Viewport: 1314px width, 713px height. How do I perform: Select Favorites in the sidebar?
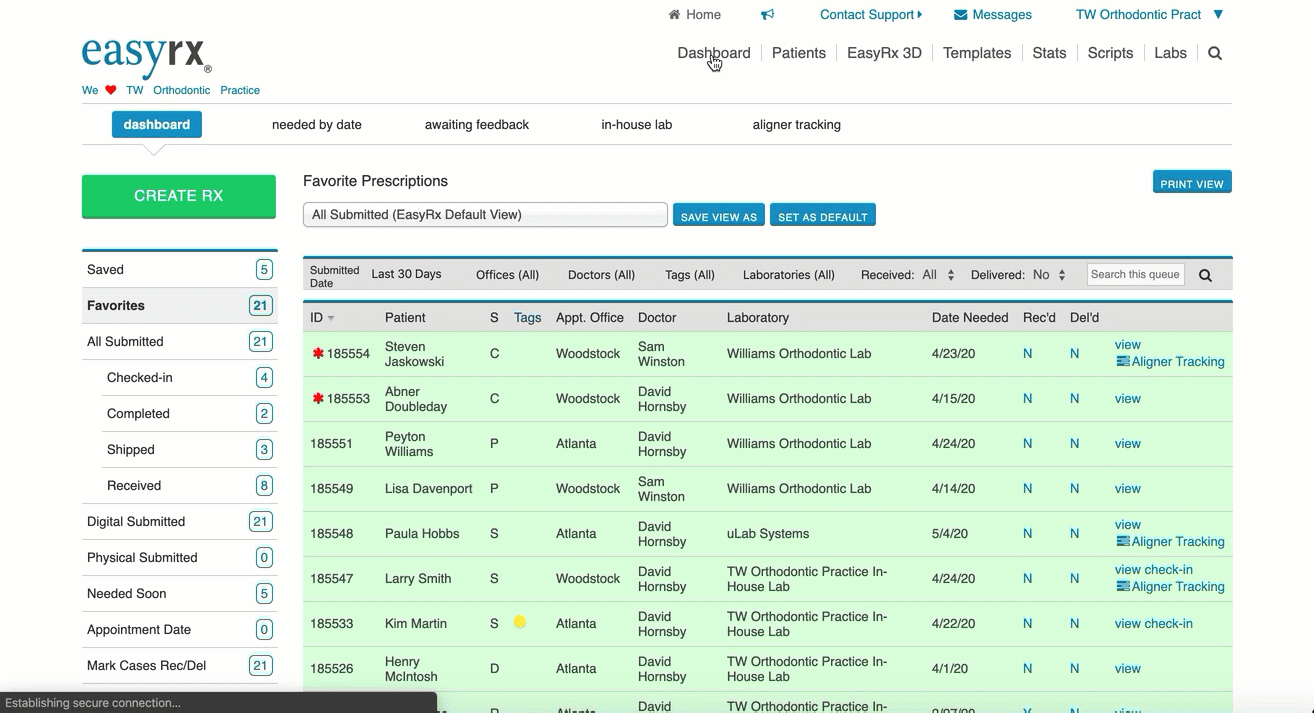click(179, 306)
